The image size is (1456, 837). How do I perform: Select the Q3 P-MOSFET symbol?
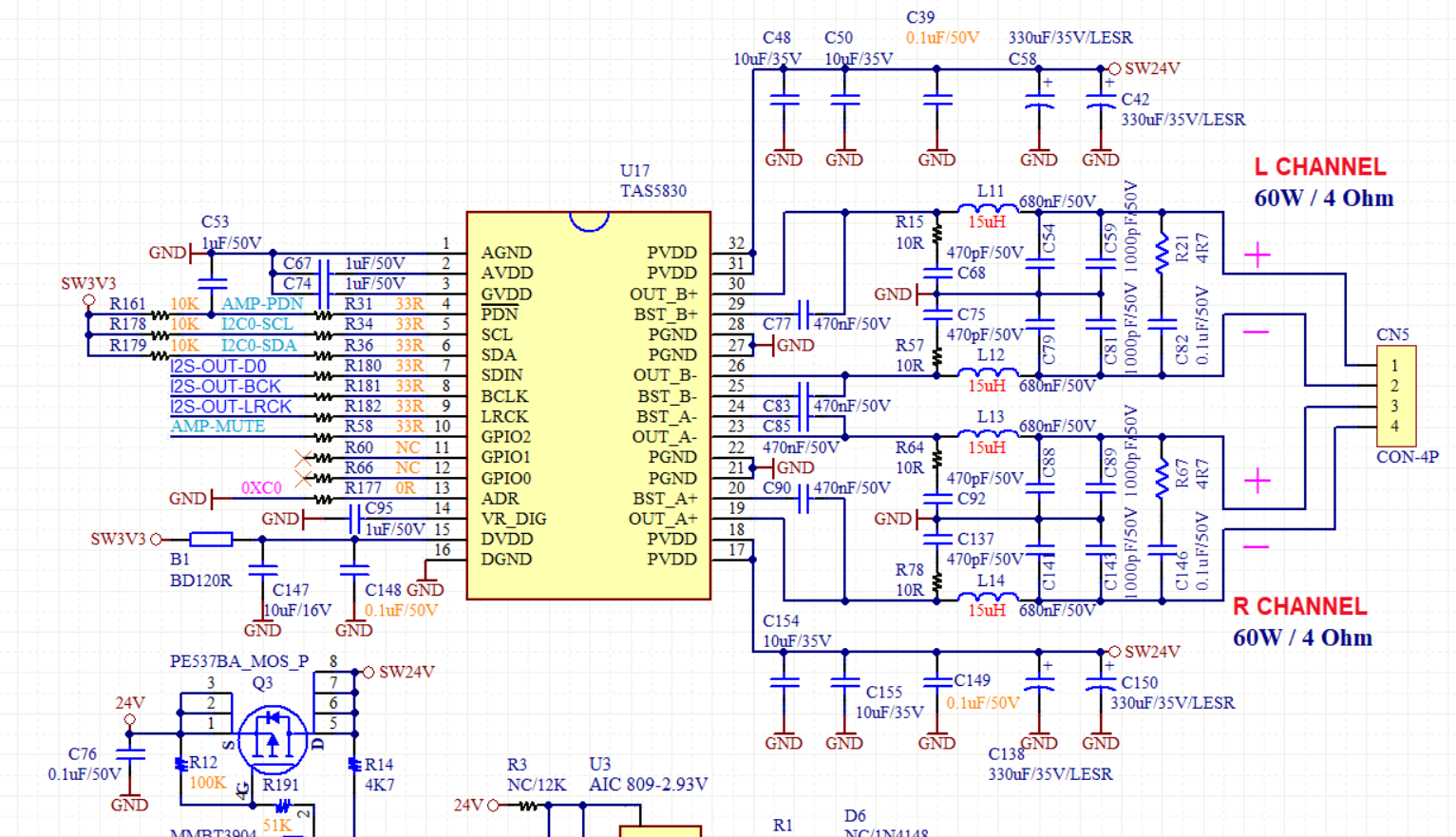273,738
